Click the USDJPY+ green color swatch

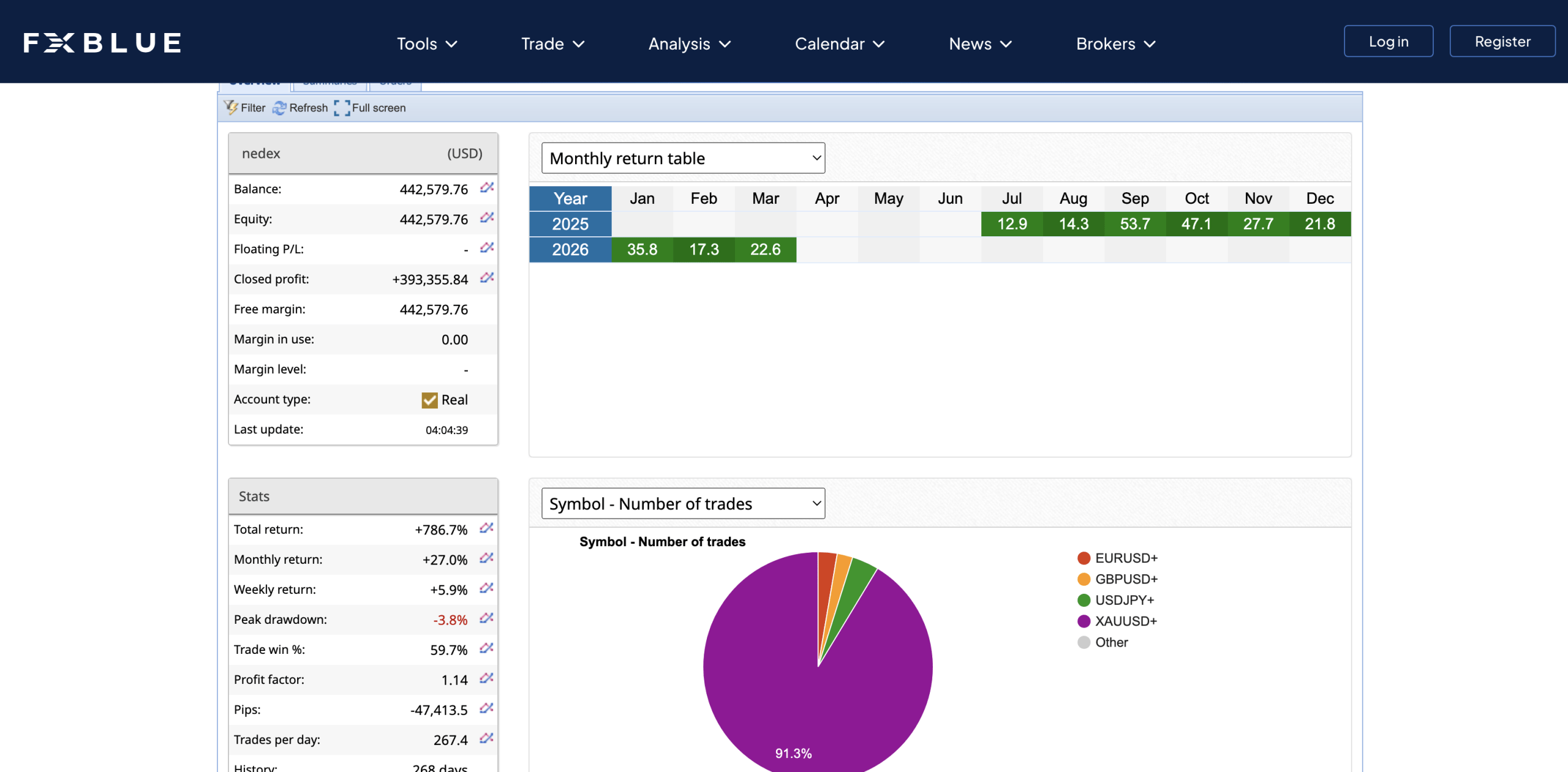tap(1084, 601)
